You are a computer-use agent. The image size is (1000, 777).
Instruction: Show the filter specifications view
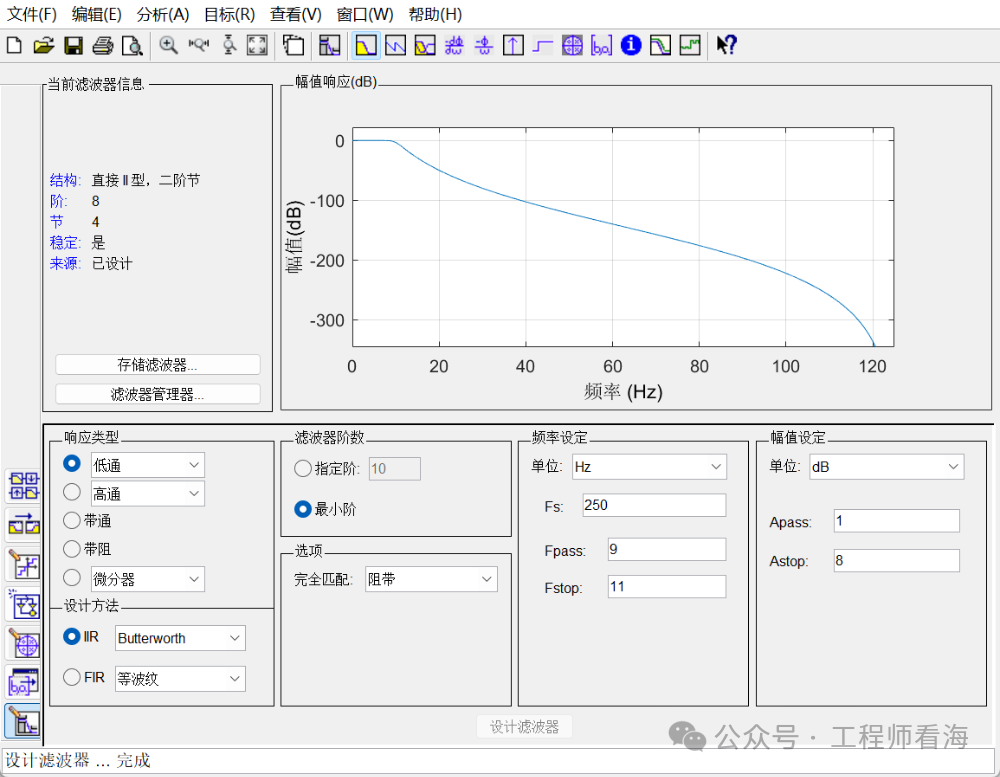[330, 45]
